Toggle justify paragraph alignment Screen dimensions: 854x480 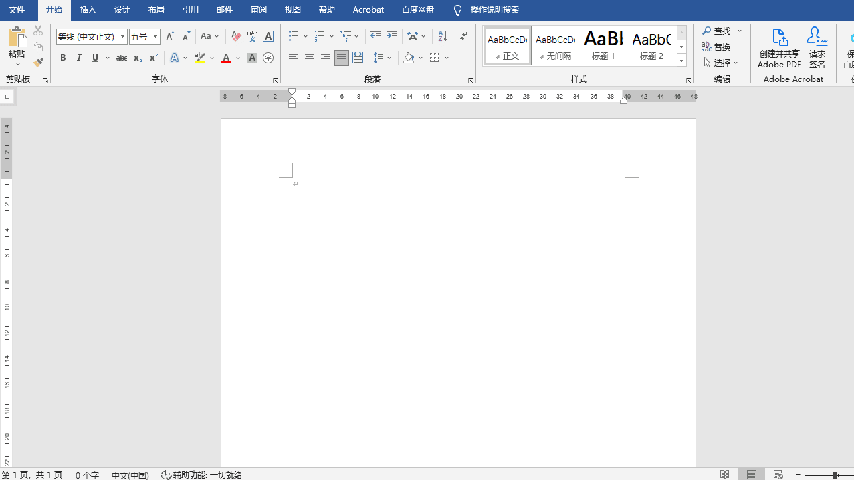342,58
